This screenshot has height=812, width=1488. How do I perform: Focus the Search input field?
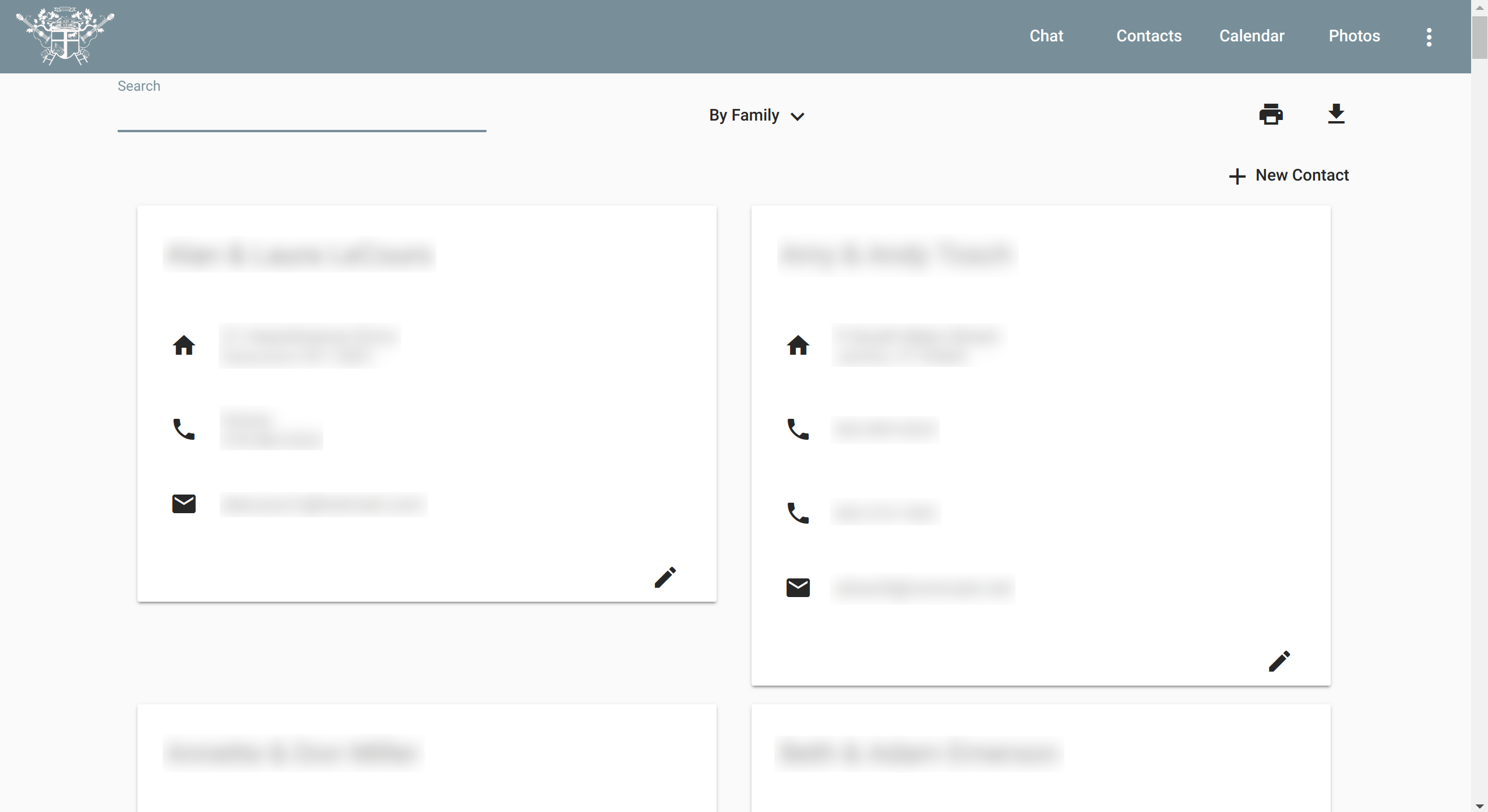[x=302, y=116]
